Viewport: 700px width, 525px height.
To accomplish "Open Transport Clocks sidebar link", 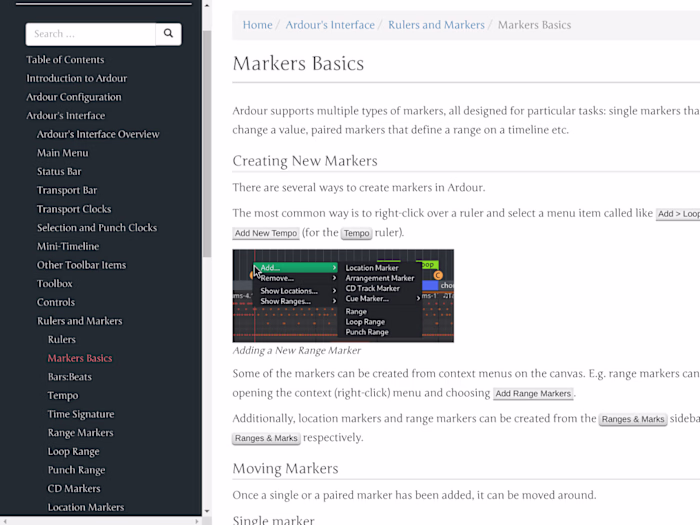I will (x=74, y=209).
